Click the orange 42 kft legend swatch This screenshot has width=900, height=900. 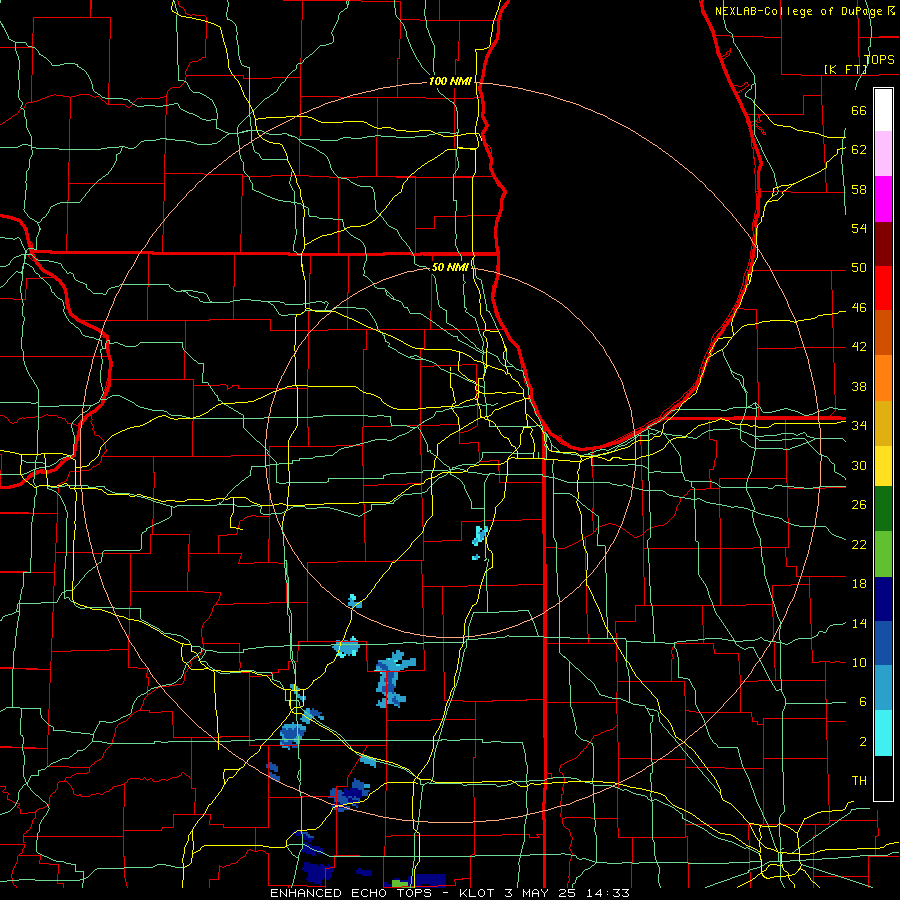click(883, 377)
